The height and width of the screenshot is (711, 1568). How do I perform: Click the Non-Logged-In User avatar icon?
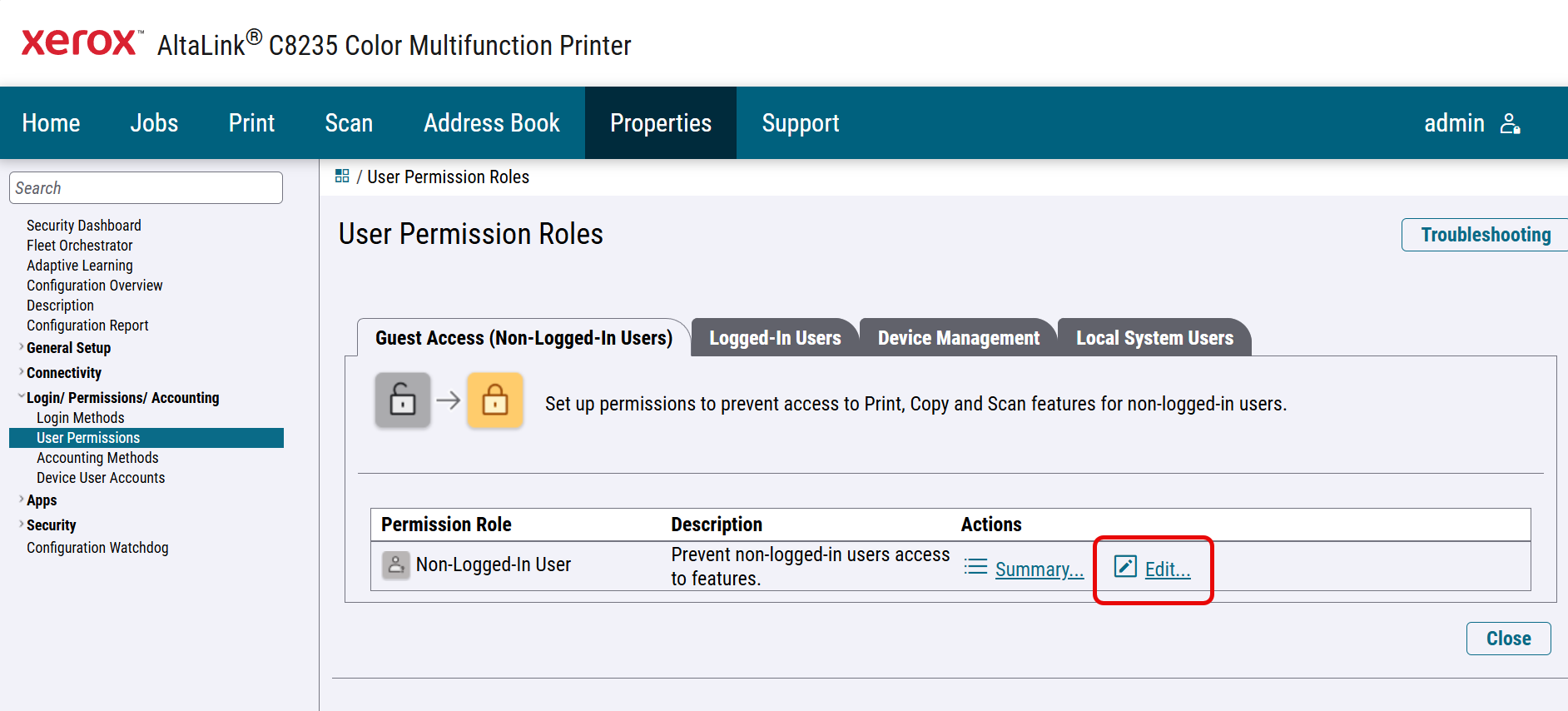coord(395,564)
